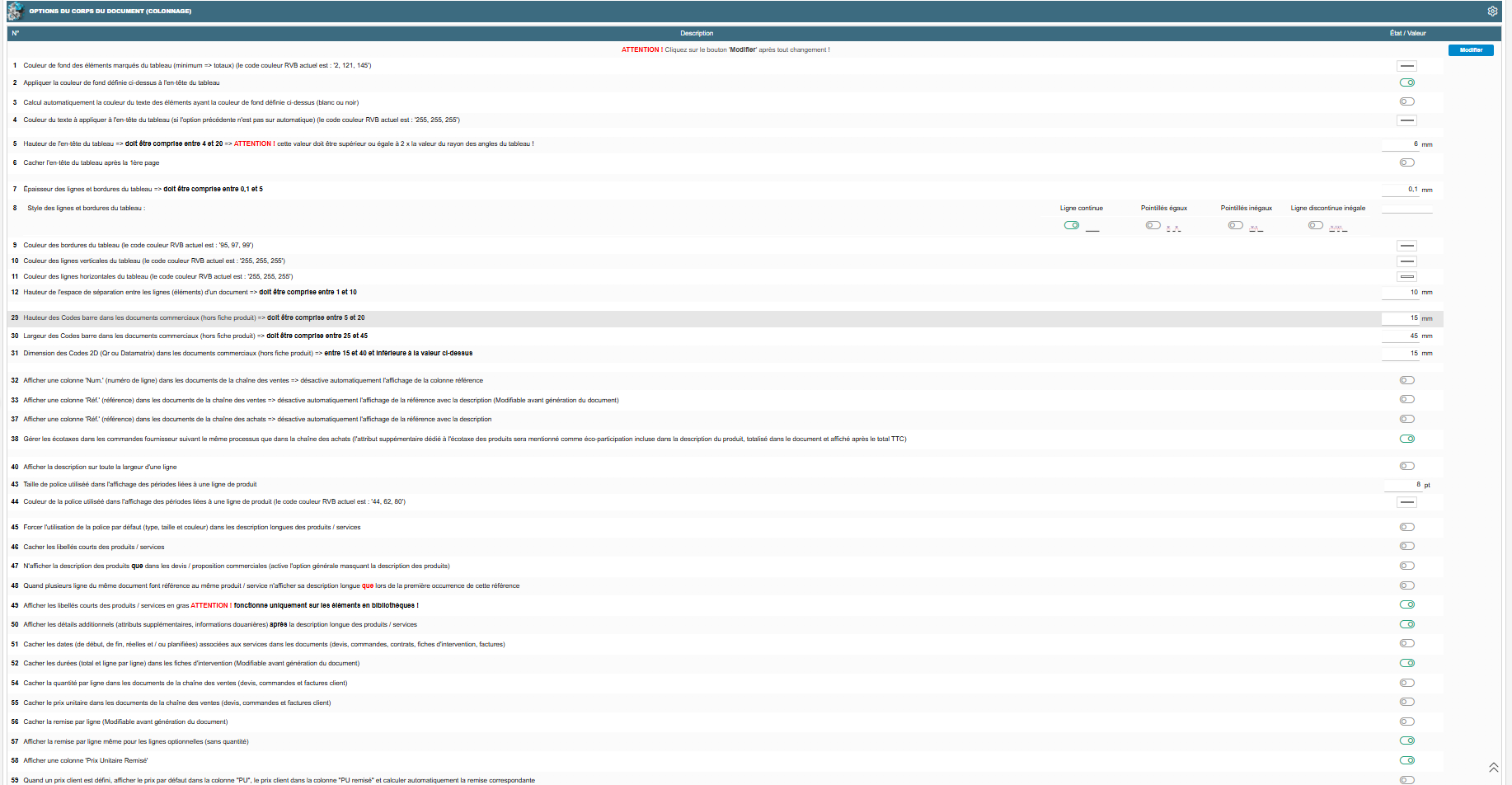Viewport: 1512px width, 785px height.
Task: Toggle row 51 hide service dates
Action: tap(1407, 643)
